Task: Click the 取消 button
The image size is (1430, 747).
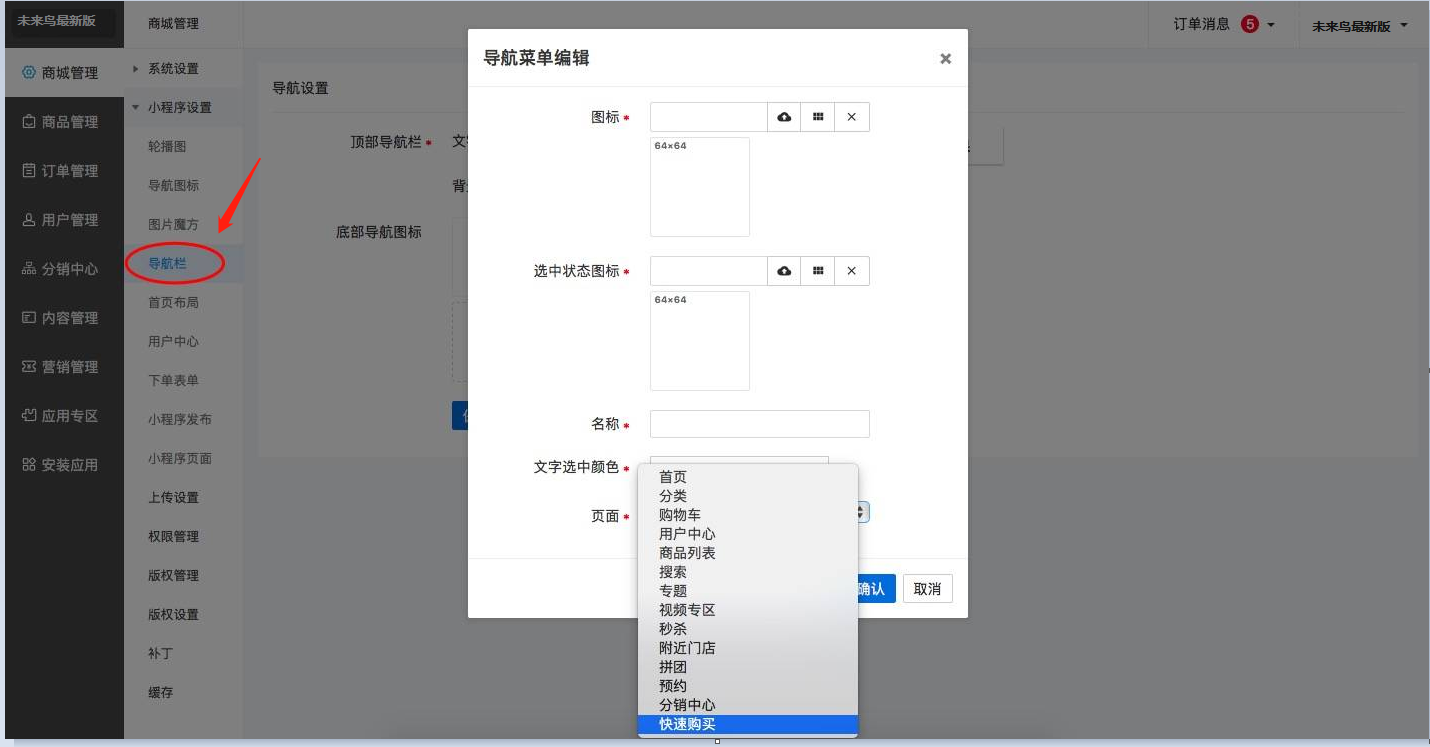Action: 928,589
